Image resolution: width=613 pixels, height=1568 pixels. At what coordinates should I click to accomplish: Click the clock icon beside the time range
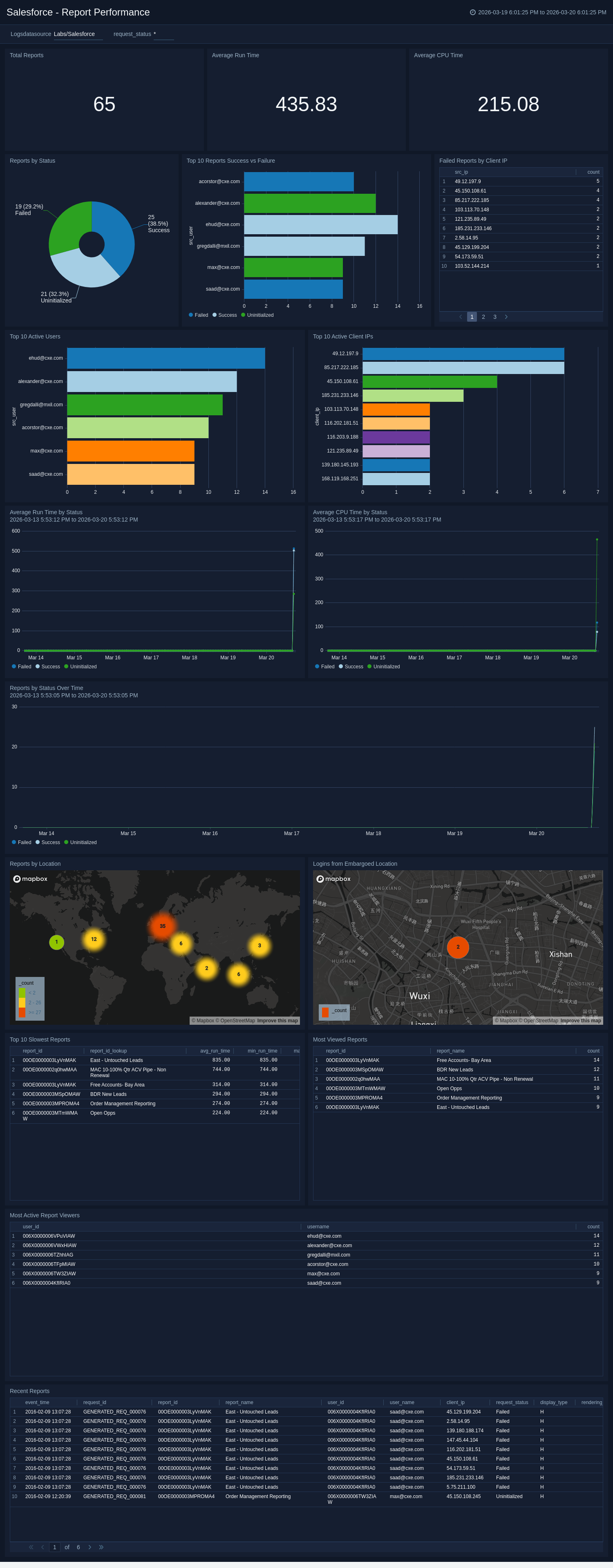[x=472, y=12]
